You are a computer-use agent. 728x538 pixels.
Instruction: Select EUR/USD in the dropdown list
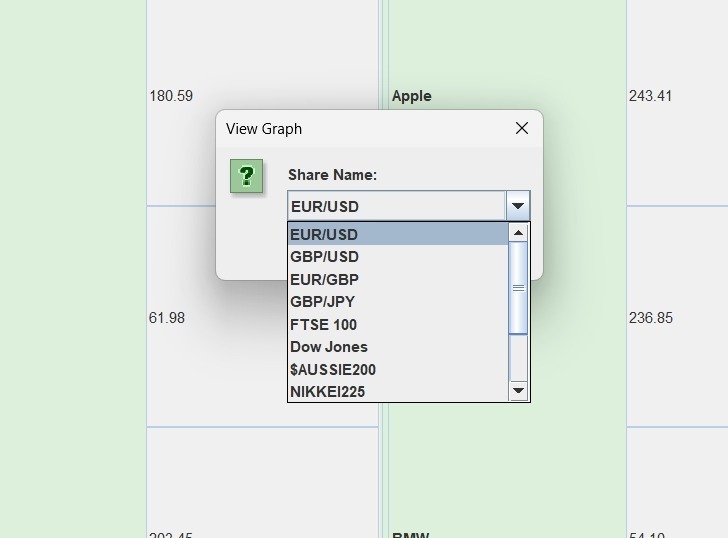pyautogui.click(x=398, y=234)
